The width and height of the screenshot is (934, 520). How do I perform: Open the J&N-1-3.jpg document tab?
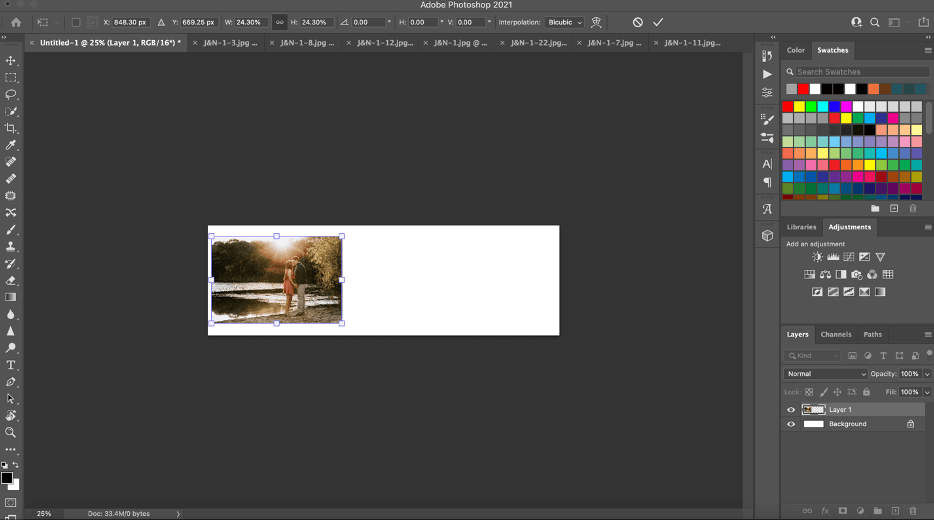[230, 43]
